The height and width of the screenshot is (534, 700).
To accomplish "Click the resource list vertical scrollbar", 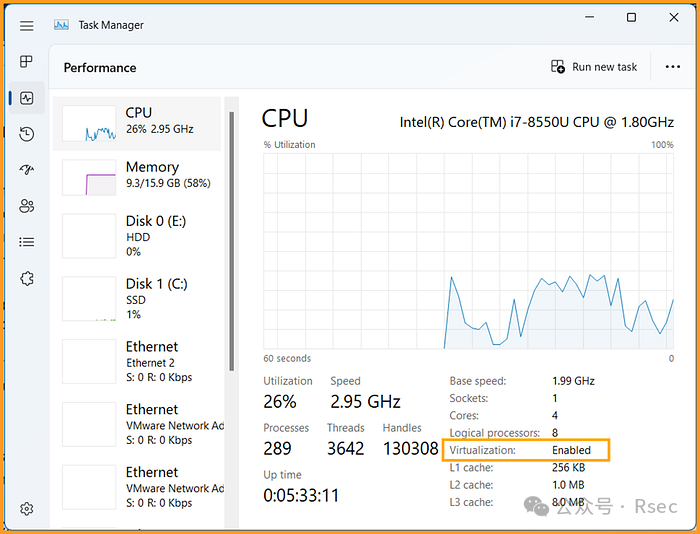I will click(x=232, y=240).
